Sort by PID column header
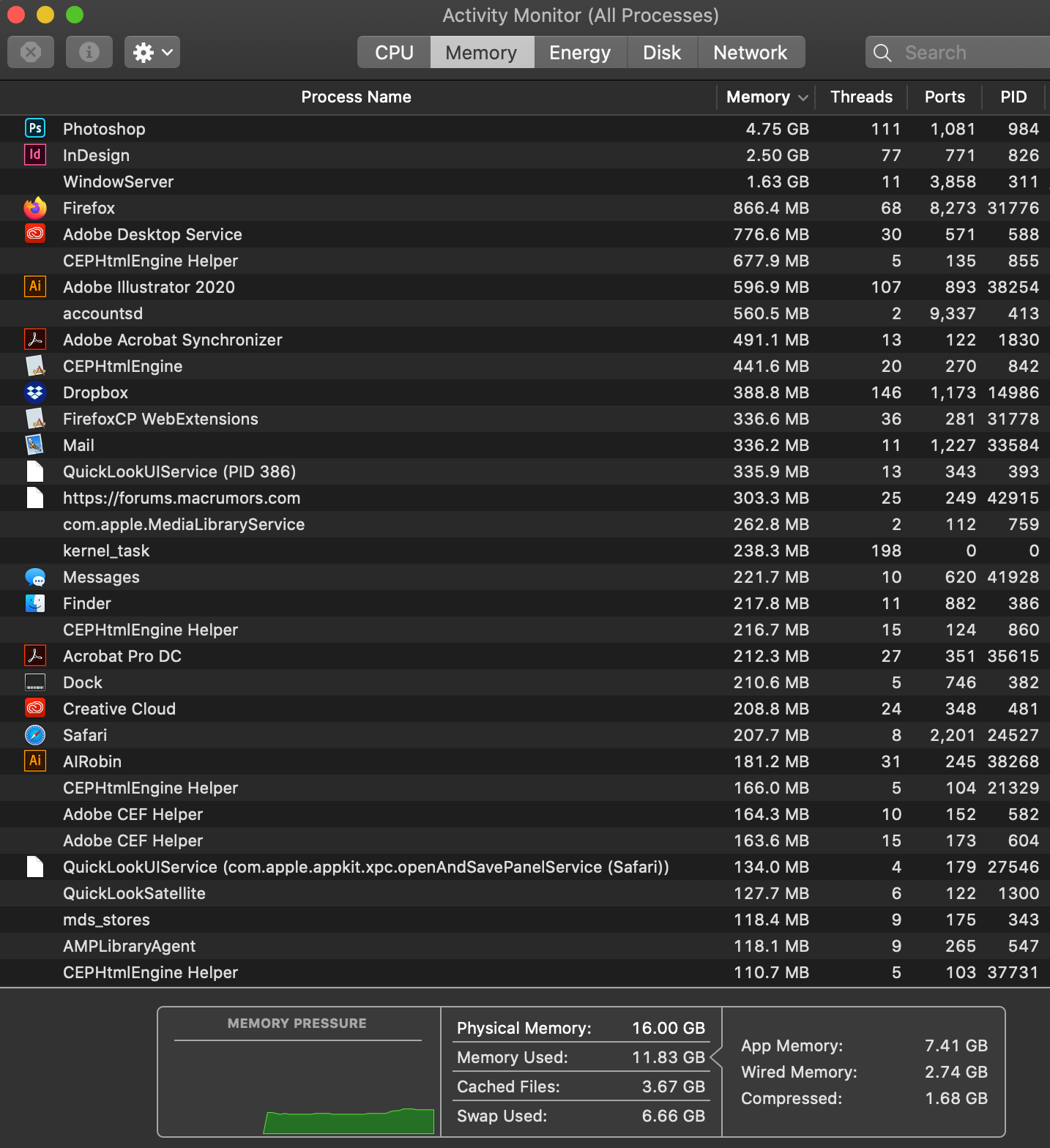1050x1148 pixels. tap(1013, 97)
